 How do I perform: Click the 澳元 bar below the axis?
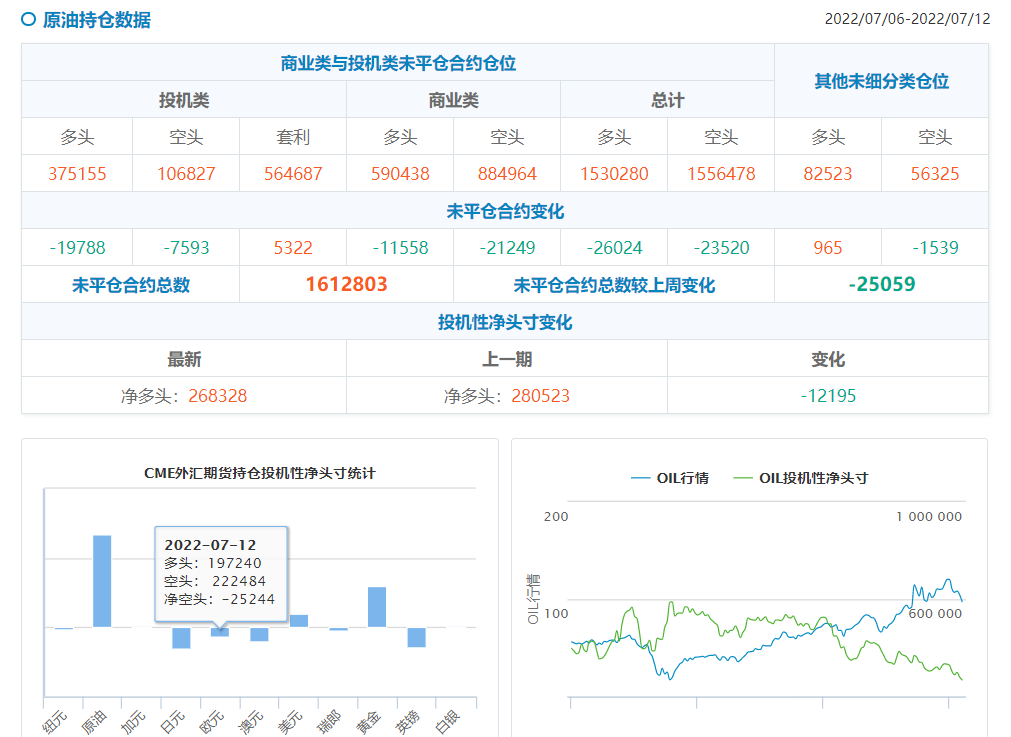coord(259,634)
